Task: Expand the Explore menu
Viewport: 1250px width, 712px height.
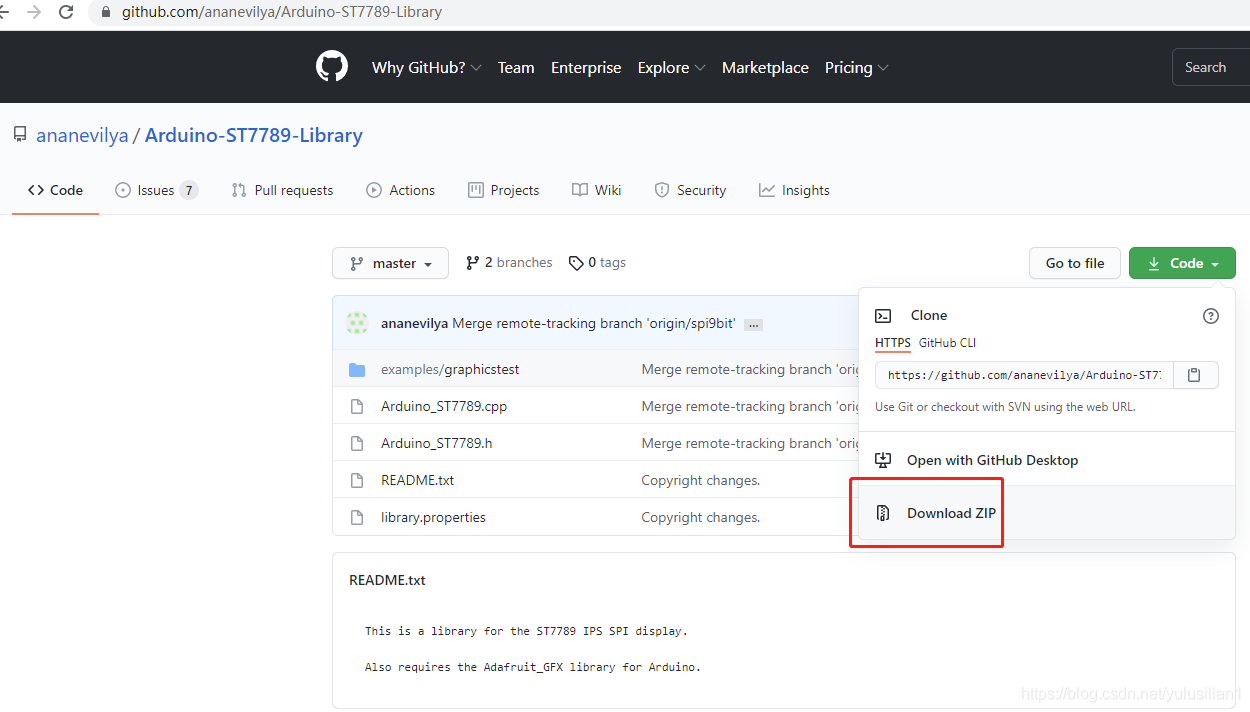Action: click(x=671, y=67)
